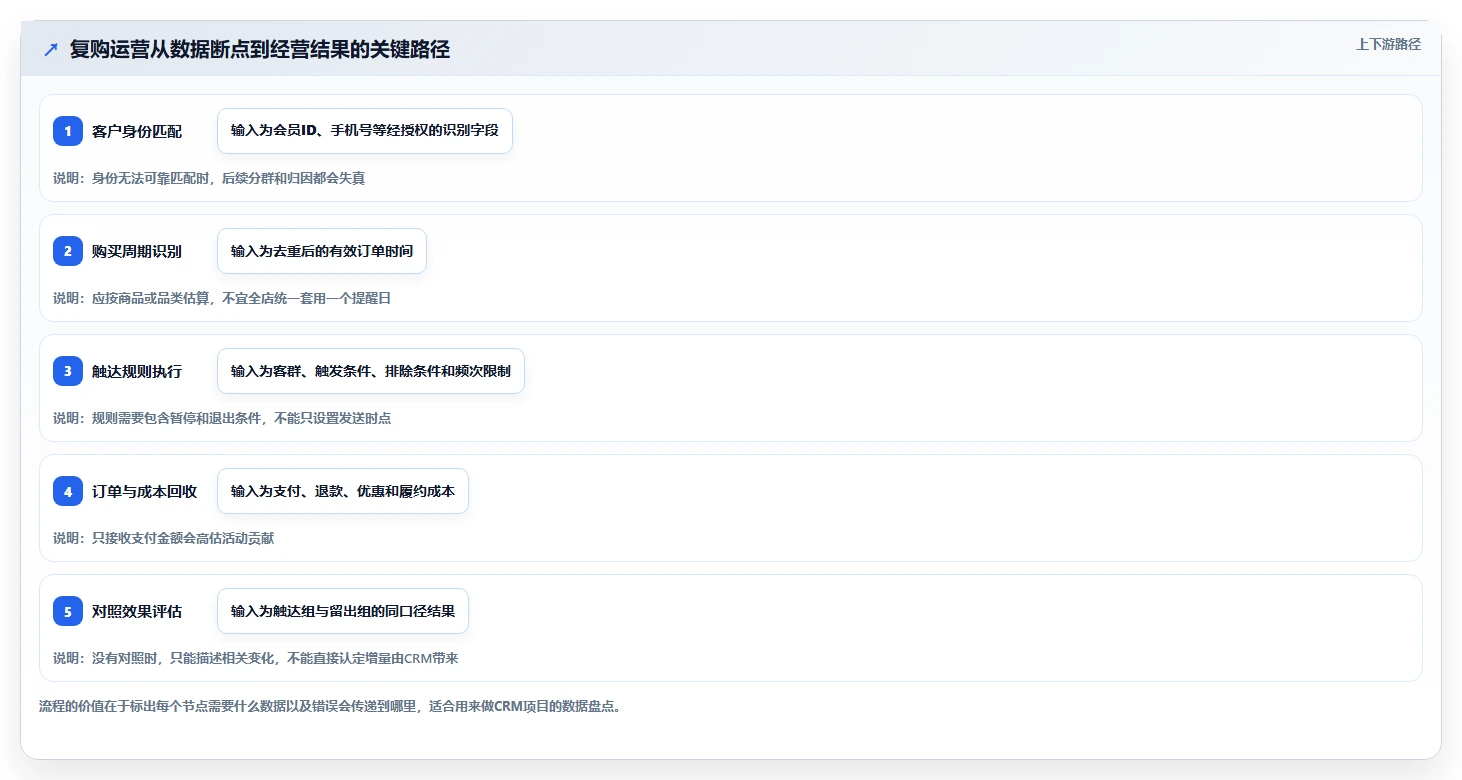Click the note 只接收支付金额会高估活动贡献
This screenshot has width=1462, height=780.
163,538
